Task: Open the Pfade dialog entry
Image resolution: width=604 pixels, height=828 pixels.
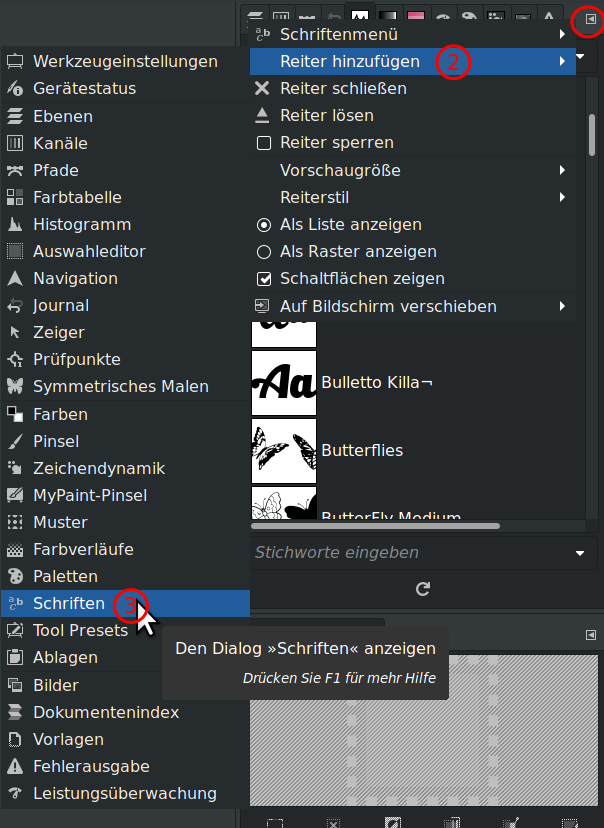Action: (x=125, y=170)
